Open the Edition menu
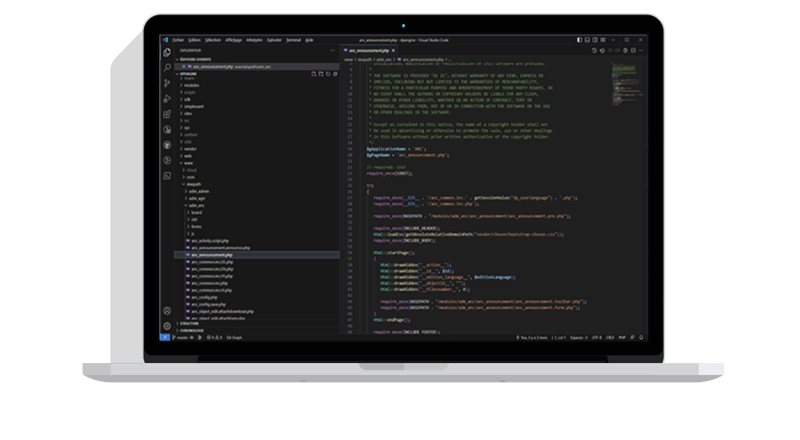The height and width of the screenshot is (440, 800). click(194, 40)
